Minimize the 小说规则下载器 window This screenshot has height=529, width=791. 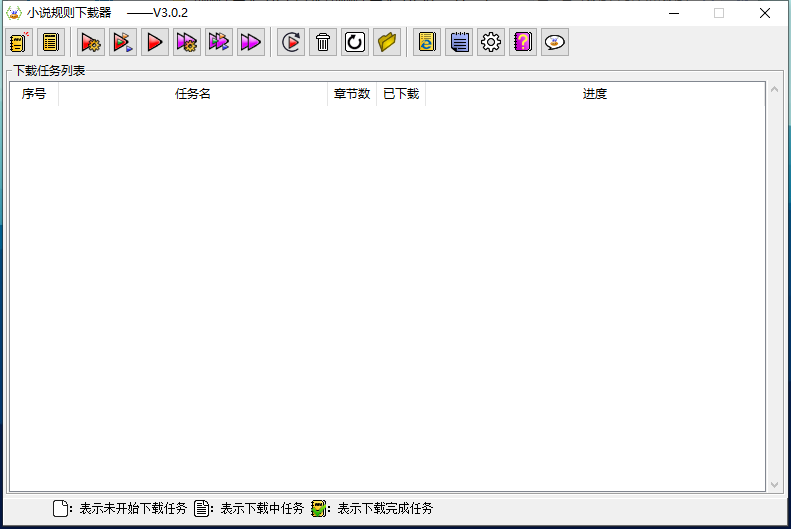[674, 13]
